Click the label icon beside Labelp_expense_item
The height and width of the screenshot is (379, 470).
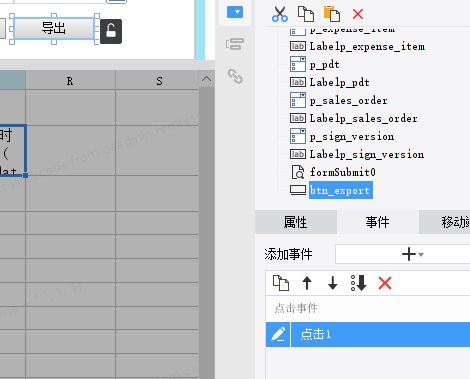tap(298, 46)
